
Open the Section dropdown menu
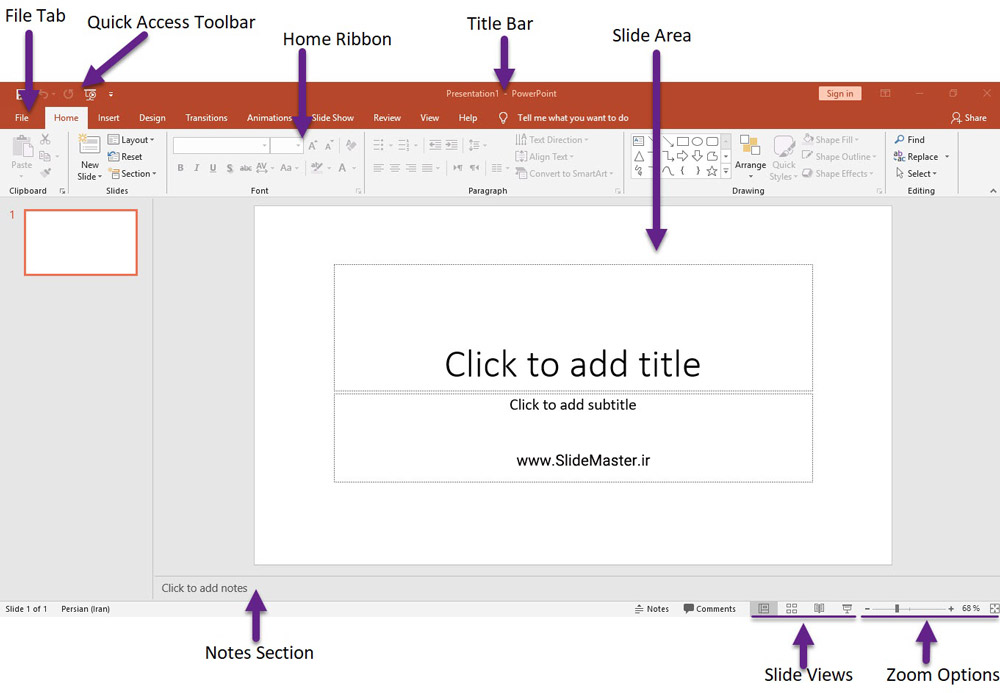pos(131,174)
